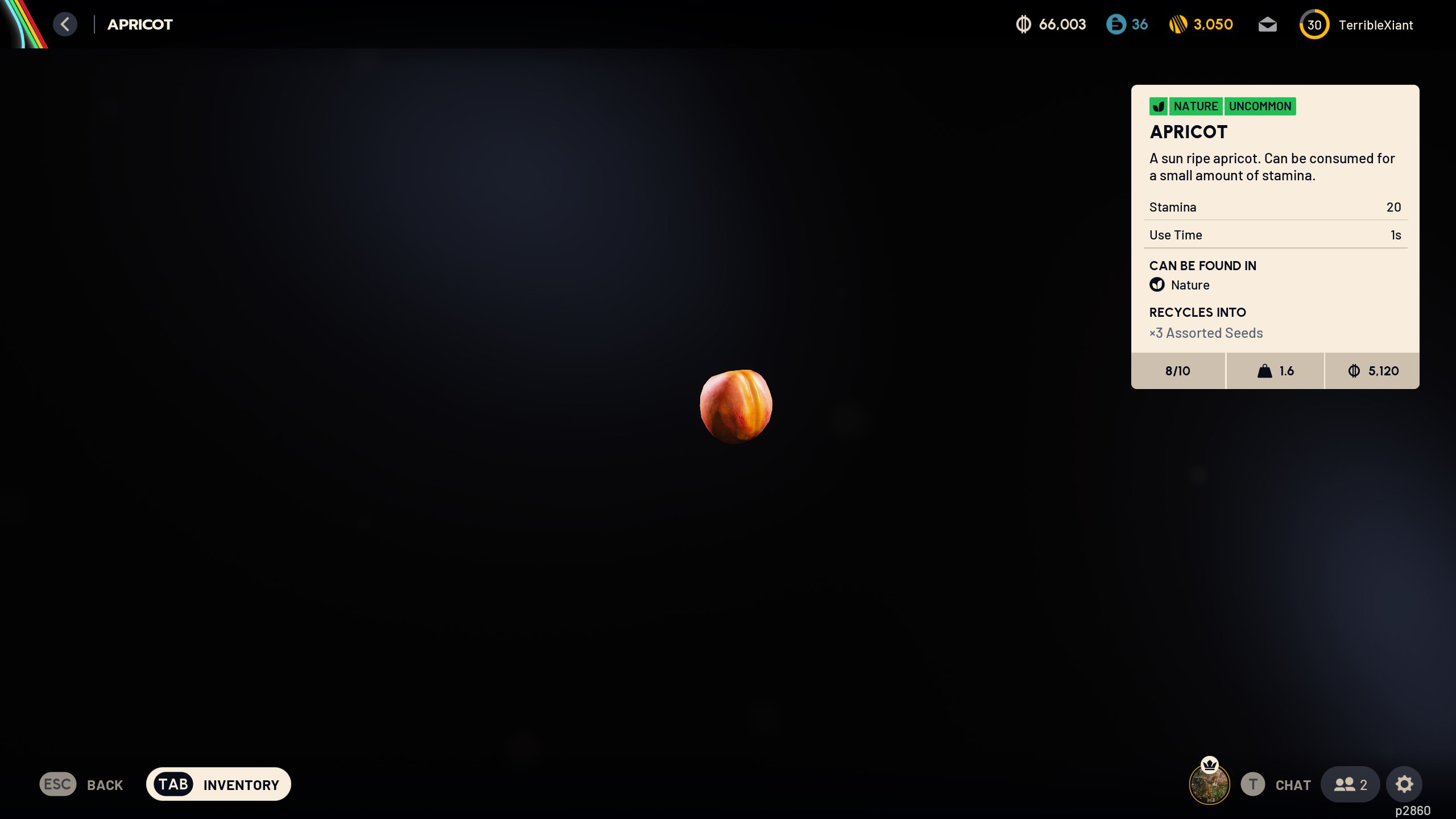1456x819 pixels.
Task: Click the back arrow icon
Action: (x=65, y=24)
